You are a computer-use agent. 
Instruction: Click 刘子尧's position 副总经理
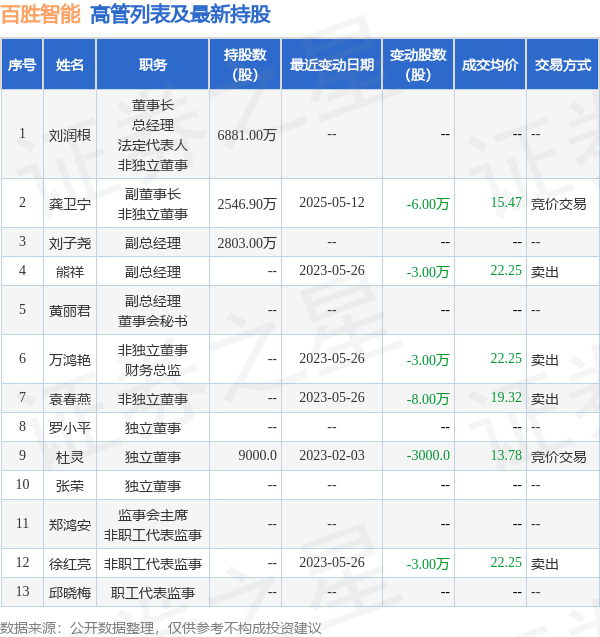point(153,243)
